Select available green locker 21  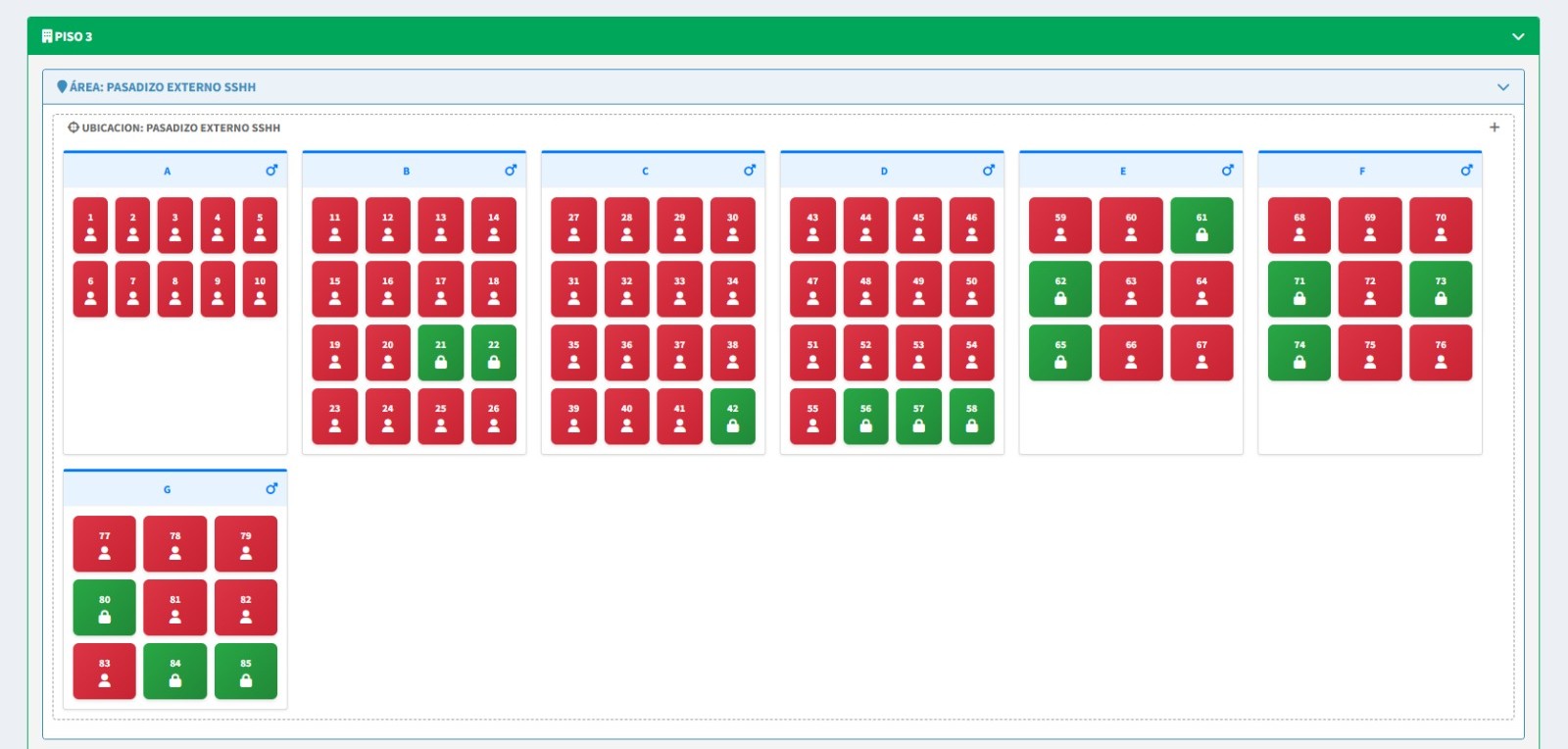pyautogui.click(x=441, y=353)
